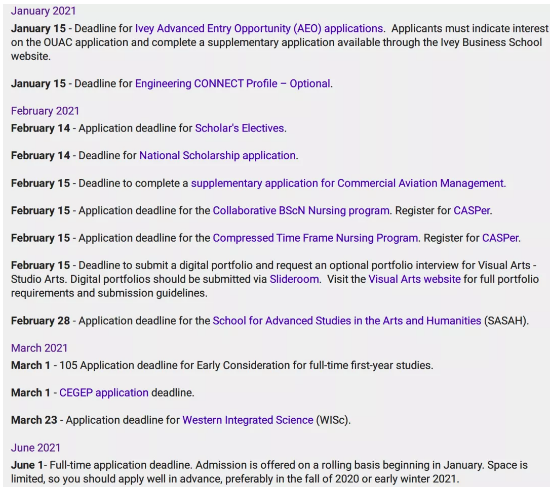The height and width of the screenshot is (491, 553).
Task: Click the March 2021 heading
Action: [x=39, y=348]
